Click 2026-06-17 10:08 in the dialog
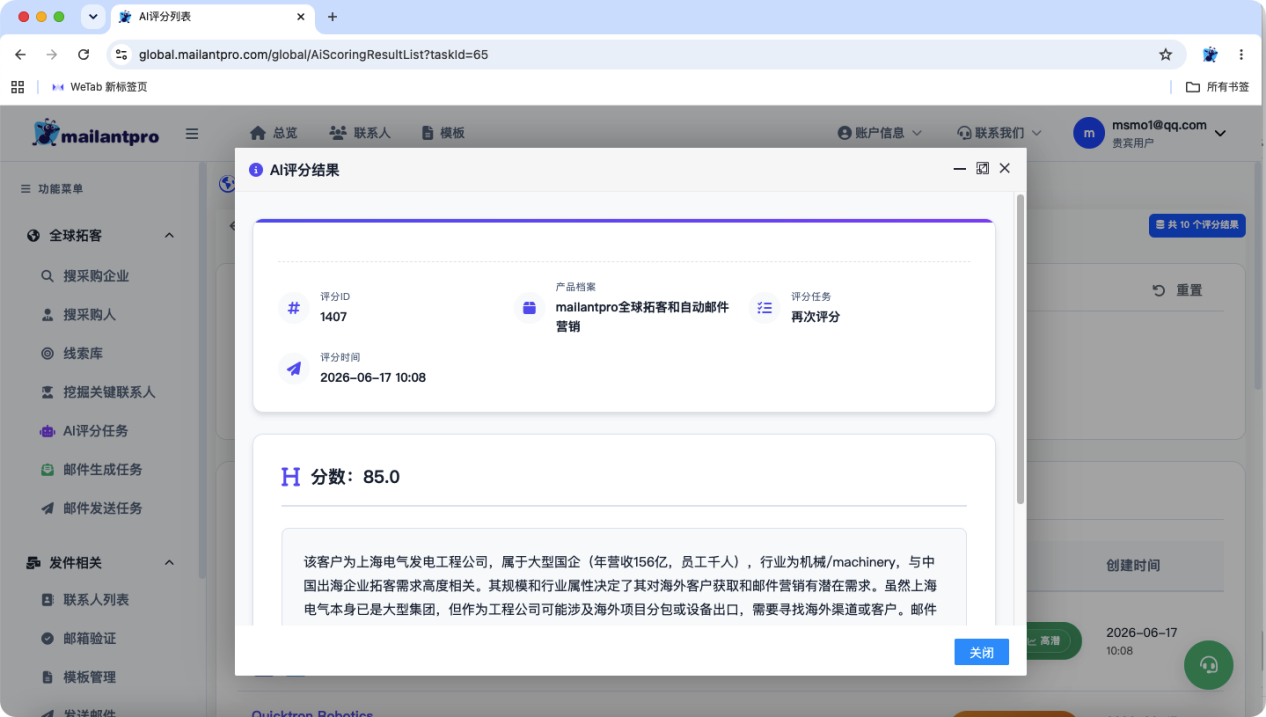Image resolution: width=1266 pixels, height=717 pixels. coord(373,377)
